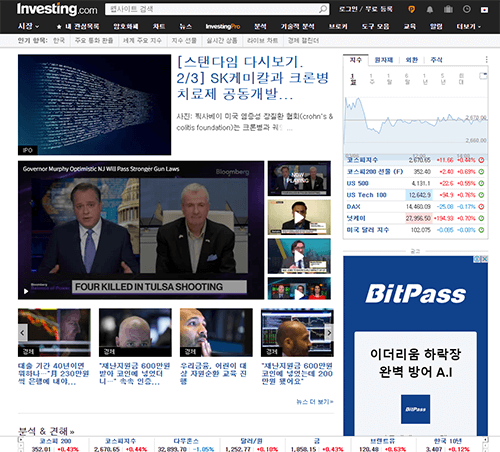Select the 6달 chart timeframe
This screenshot has width=500, height=452.
407,79
